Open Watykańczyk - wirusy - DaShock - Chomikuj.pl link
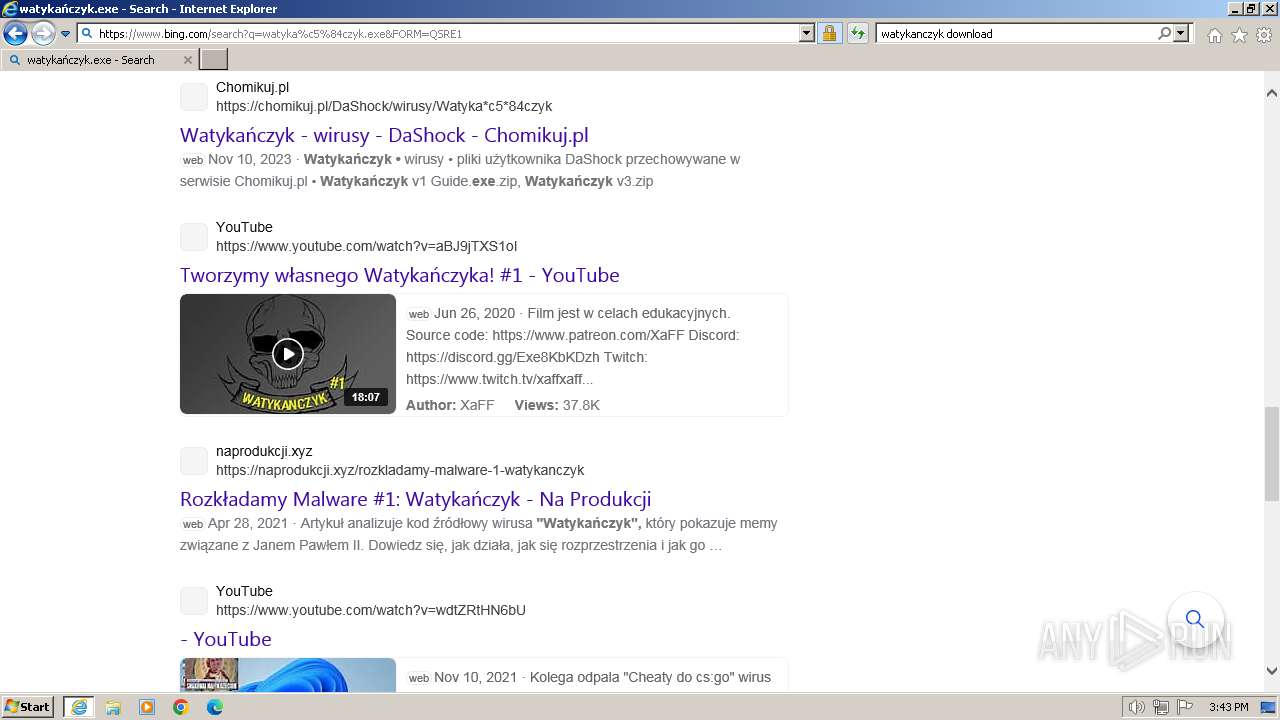This screenshot has width=1280, height=720. point(384,135)
